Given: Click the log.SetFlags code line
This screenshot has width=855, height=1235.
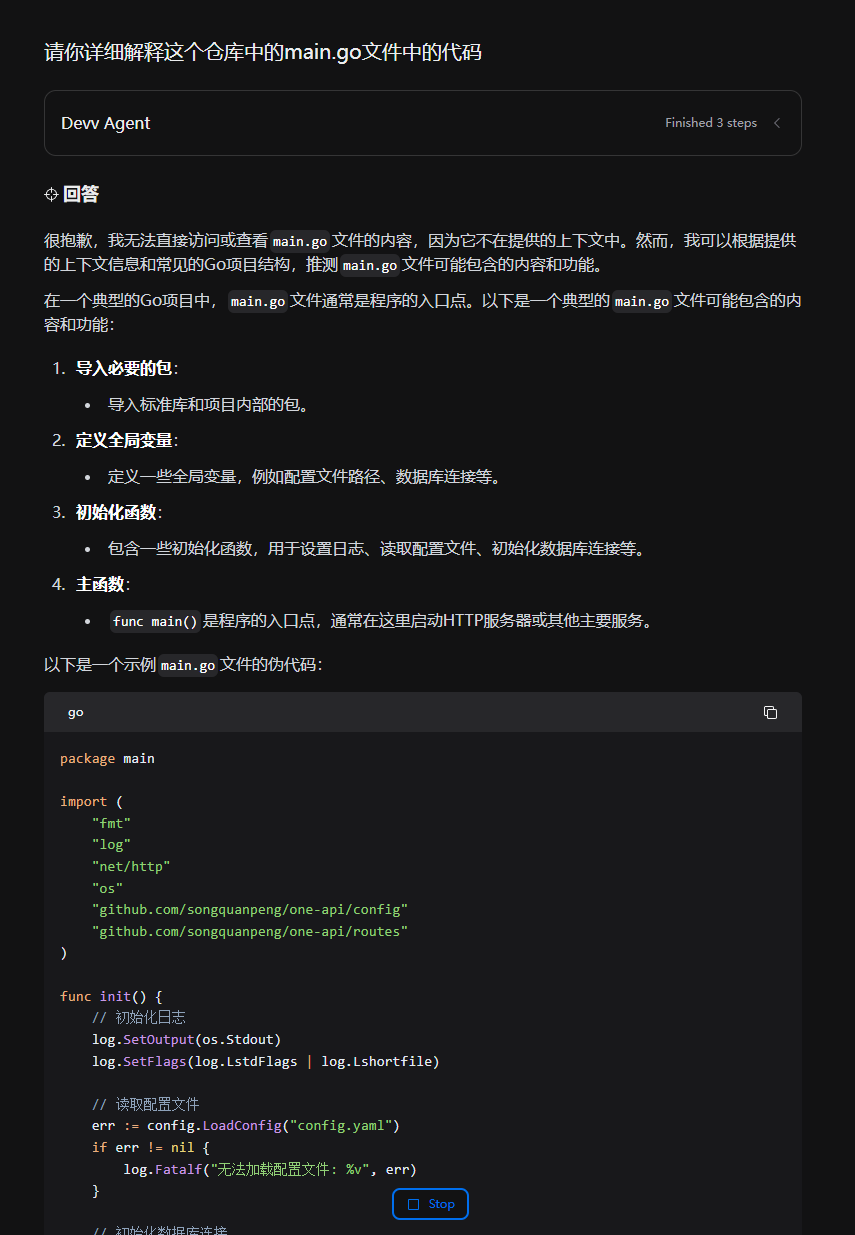Looking at the screenshot, I should 265,1061.
